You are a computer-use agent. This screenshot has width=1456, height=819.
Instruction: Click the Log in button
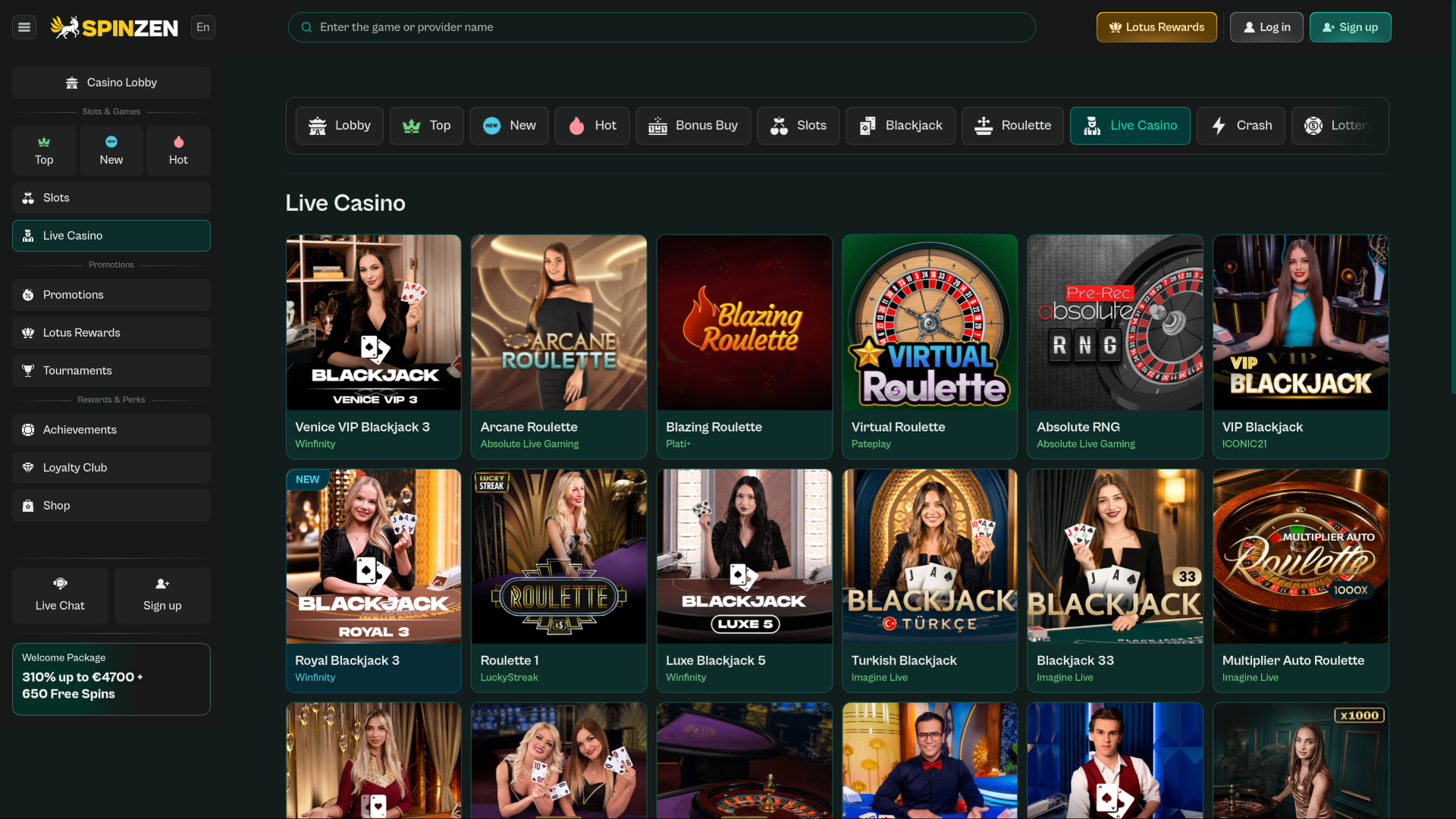pyautogui.click(x=1266, y=27)
